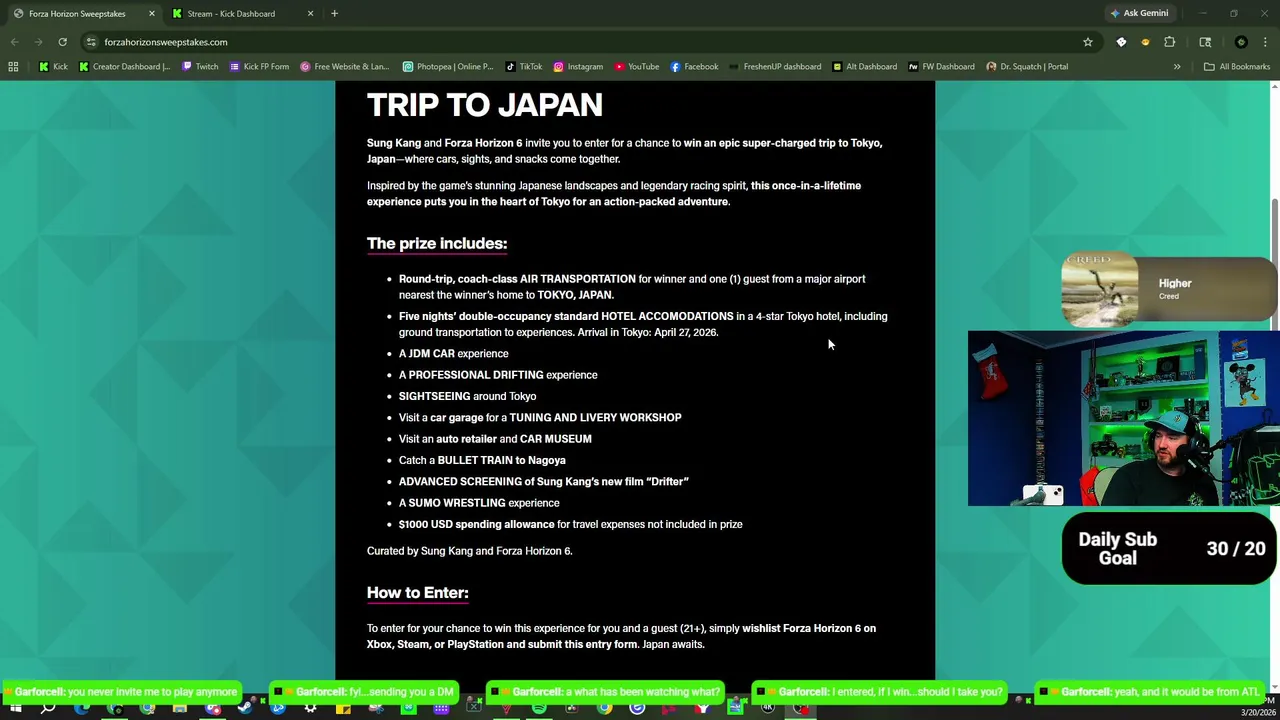Image resolution: width=1280 pixels, height=720 pixels.
Task: Click '$1000 USD spending allowance' item
Action: coord(570,524)
